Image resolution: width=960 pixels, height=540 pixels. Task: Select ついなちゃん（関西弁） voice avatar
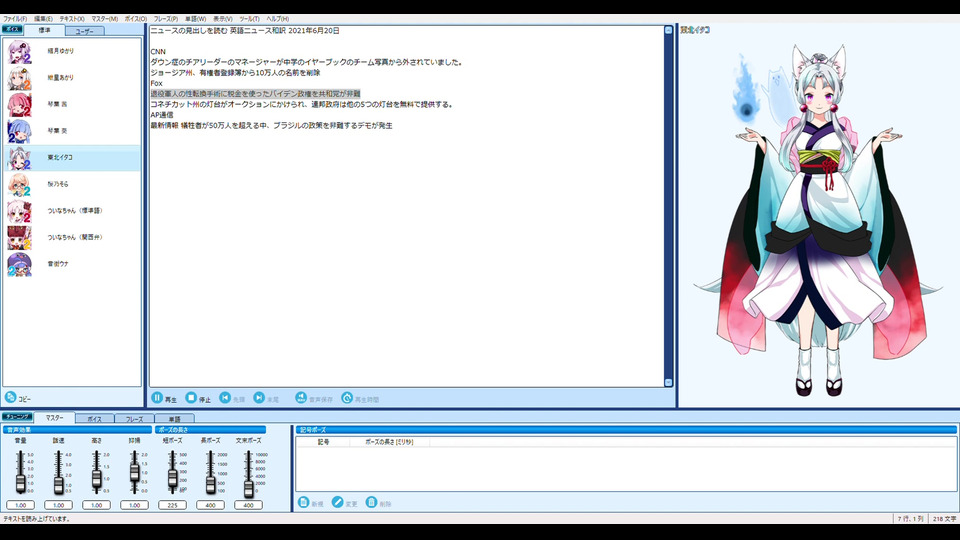pos(20,238)
